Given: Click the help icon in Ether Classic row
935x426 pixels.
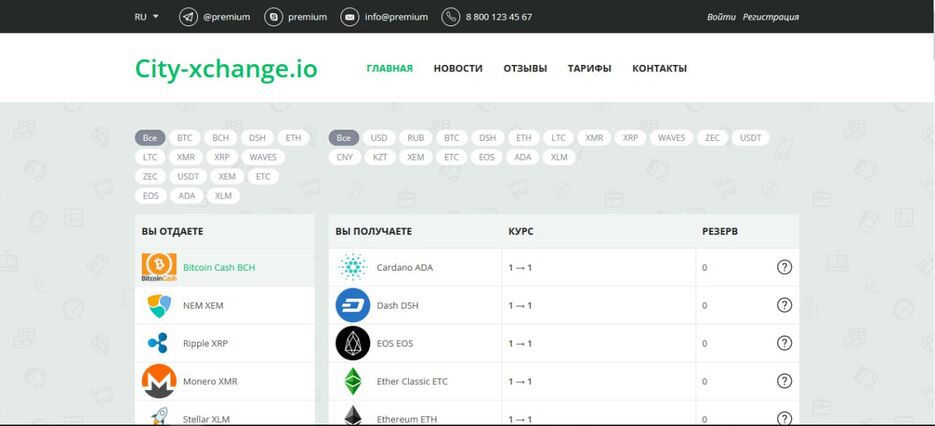Looking at the screenshot, I should coord(784,381).
